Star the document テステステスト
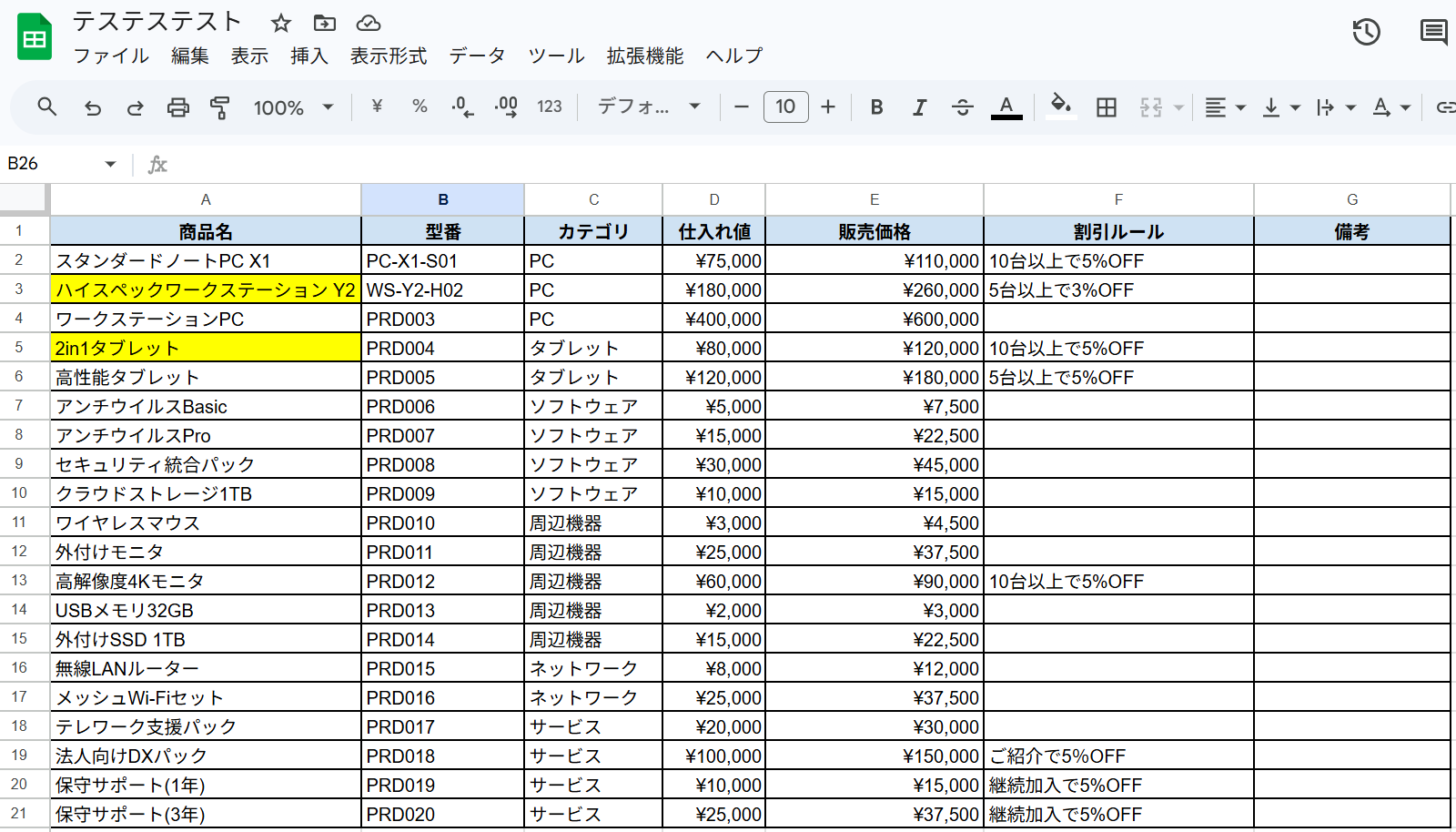 pos(281,23)
